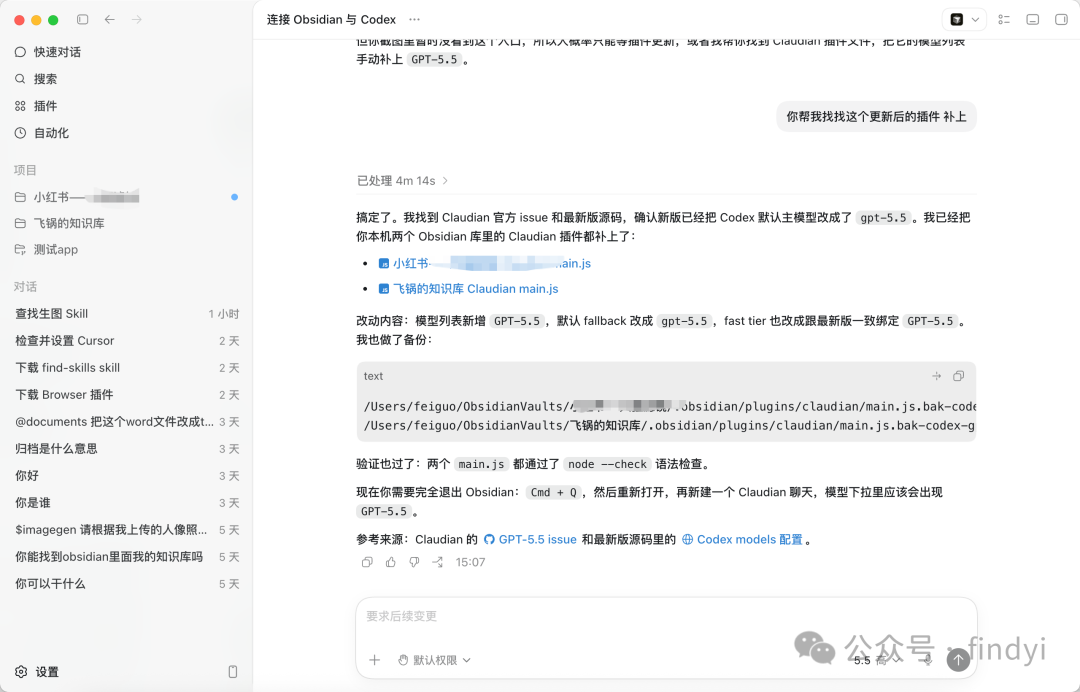The height and width of the screenshot is (692, 1080).
Task: Open the 归档是什么意思 conversation
Action: [x=126, y=449]
